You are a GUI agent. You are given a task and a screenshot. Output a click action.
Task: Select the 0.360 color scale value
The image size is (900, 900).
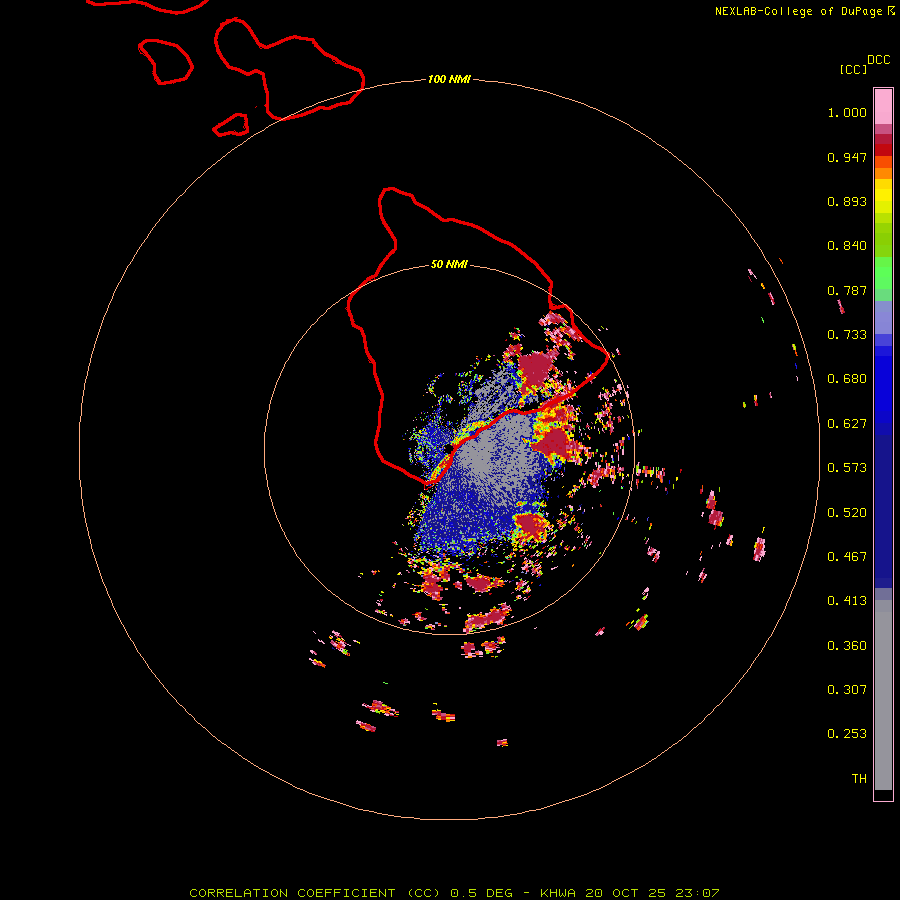[x=847, y=646]
